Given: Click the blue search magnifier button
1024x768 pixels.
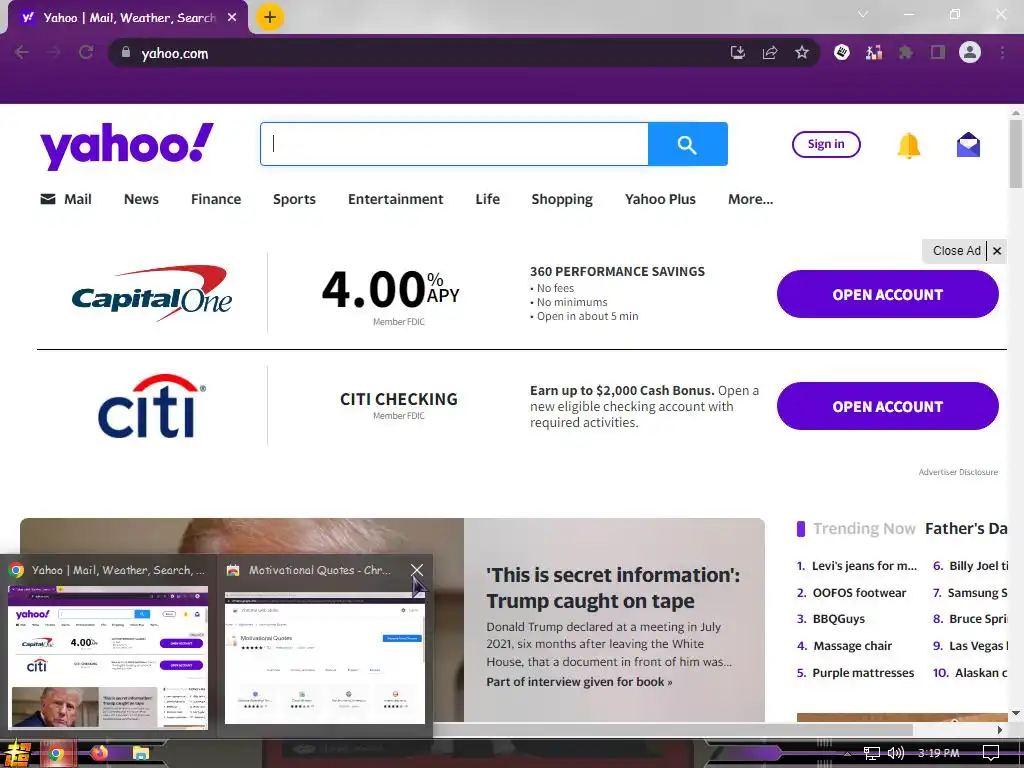Looking at the screenshot, I should point(688,144).
